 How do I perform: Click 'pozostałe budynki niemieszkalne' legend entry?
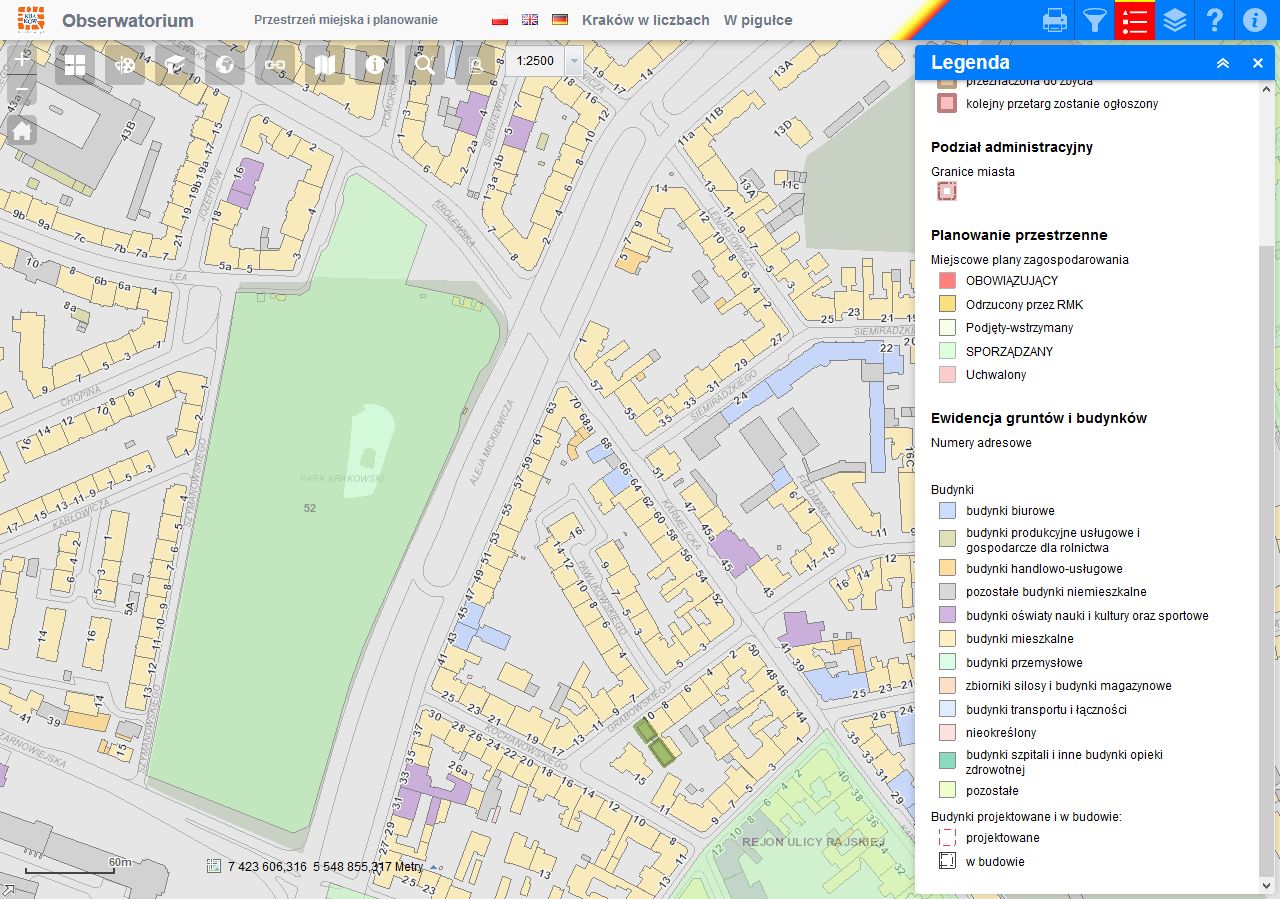point(1056,592)
